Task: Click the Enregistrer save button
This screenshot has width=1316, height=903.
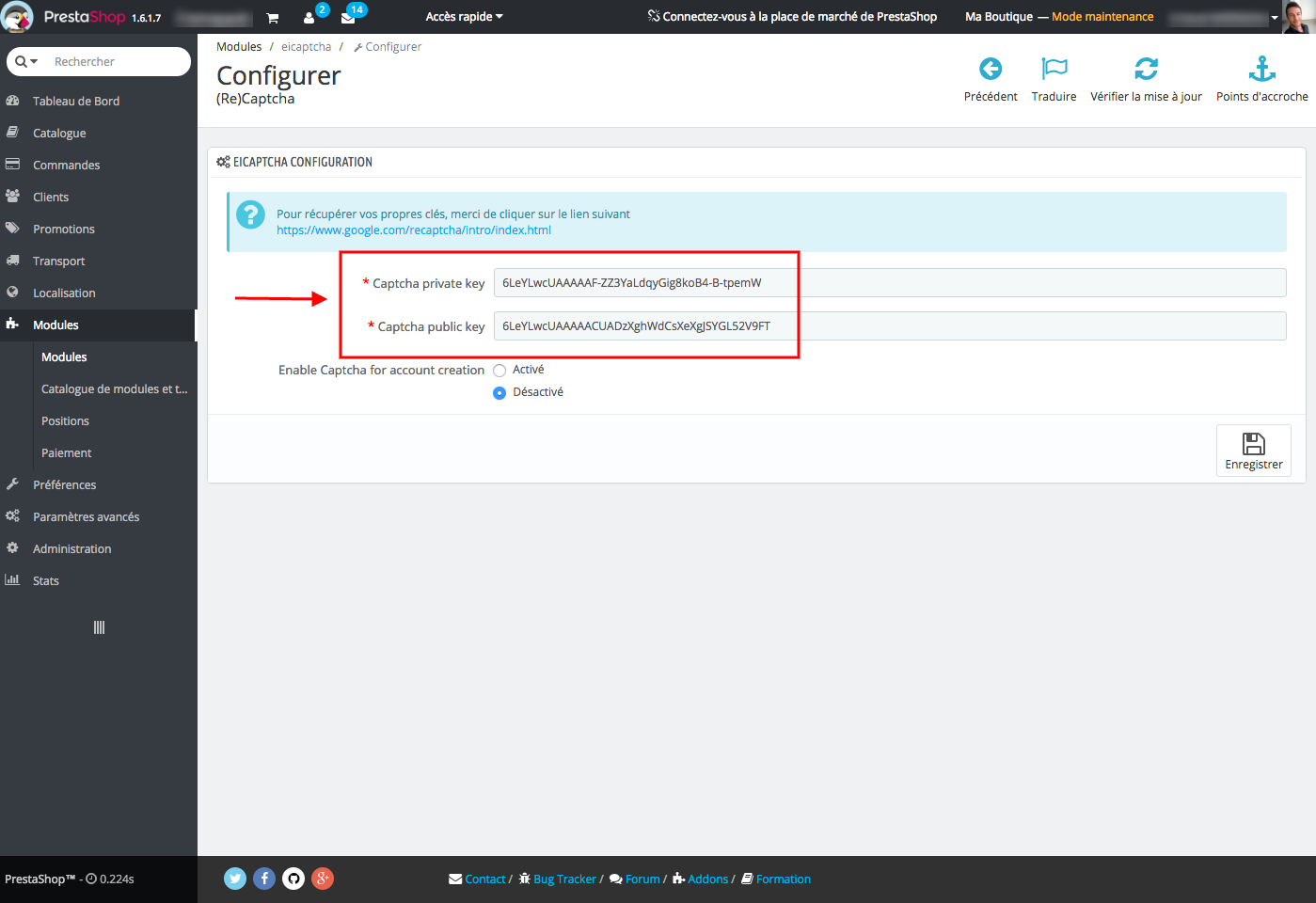Action: (x=1253, y=451)
